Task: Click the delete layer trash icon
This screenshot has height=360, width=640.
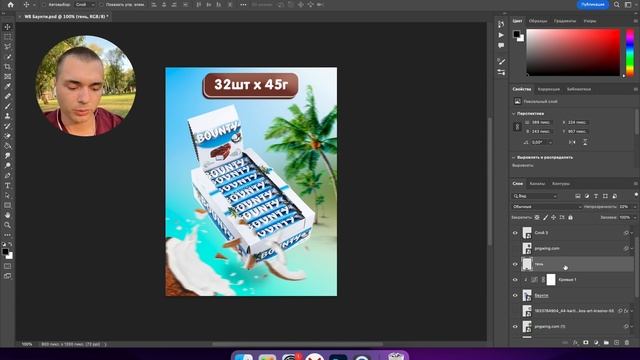Action: [x=627, y=342]
